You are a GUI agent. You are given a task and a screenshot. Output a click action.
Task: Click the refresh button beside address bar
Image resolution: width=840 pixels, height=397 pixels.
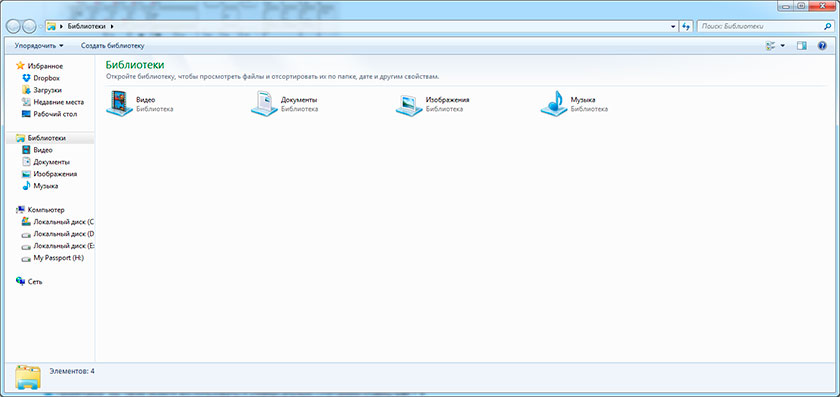(686, 26)
